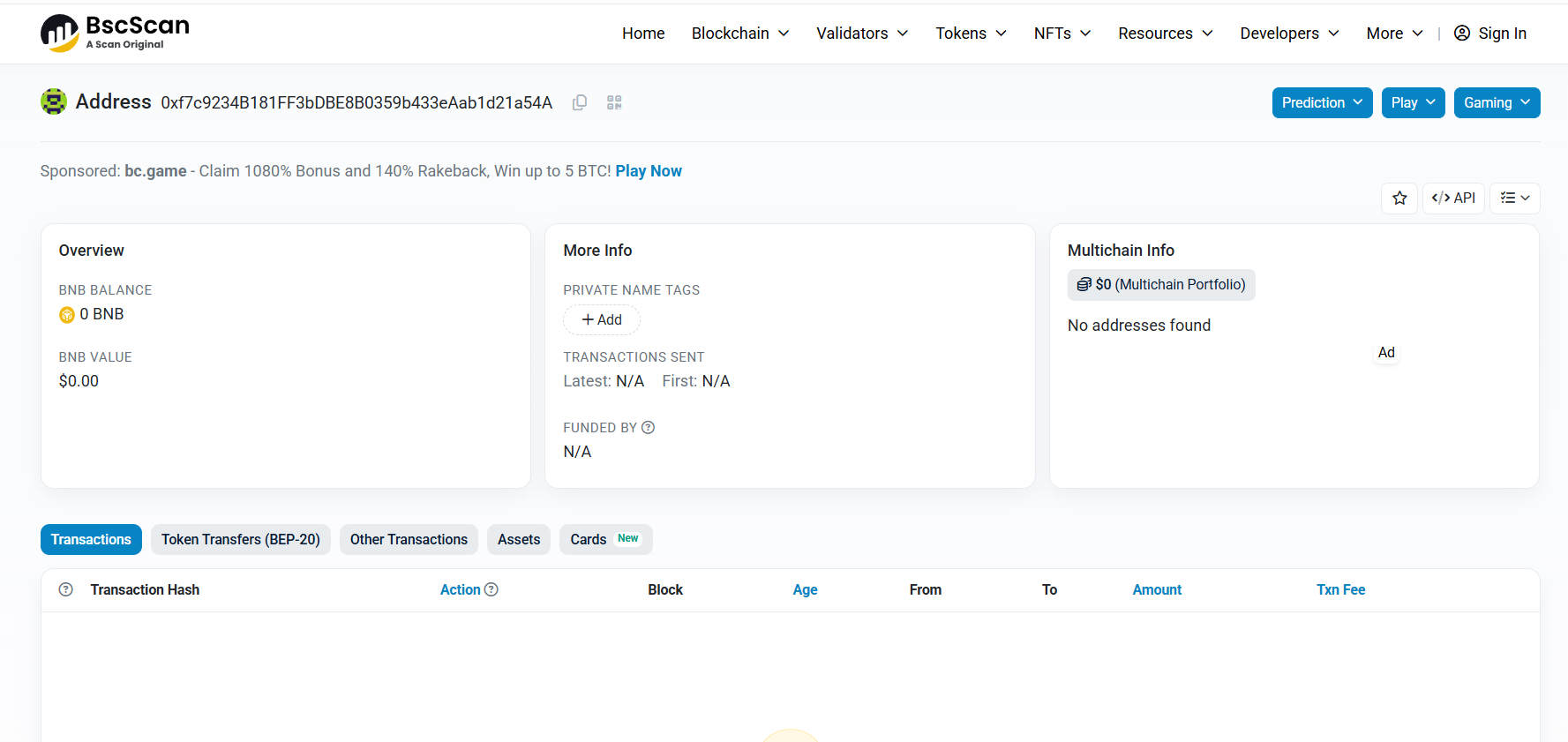Open the list options dropdown
1568x742 pixels.
(1515, 199)
